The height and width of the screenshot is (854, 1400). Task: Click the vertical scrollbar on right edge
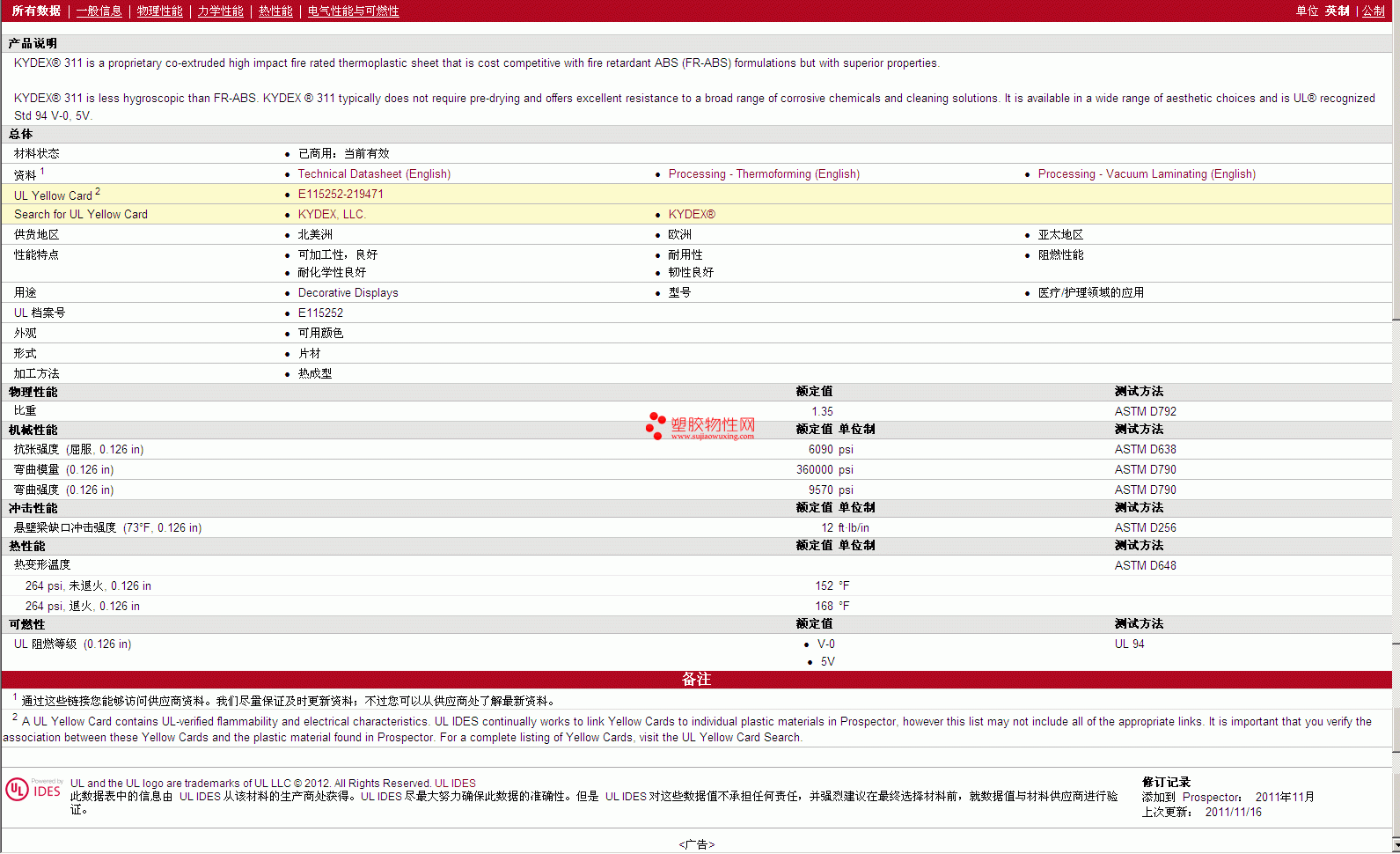[1396, 427]
